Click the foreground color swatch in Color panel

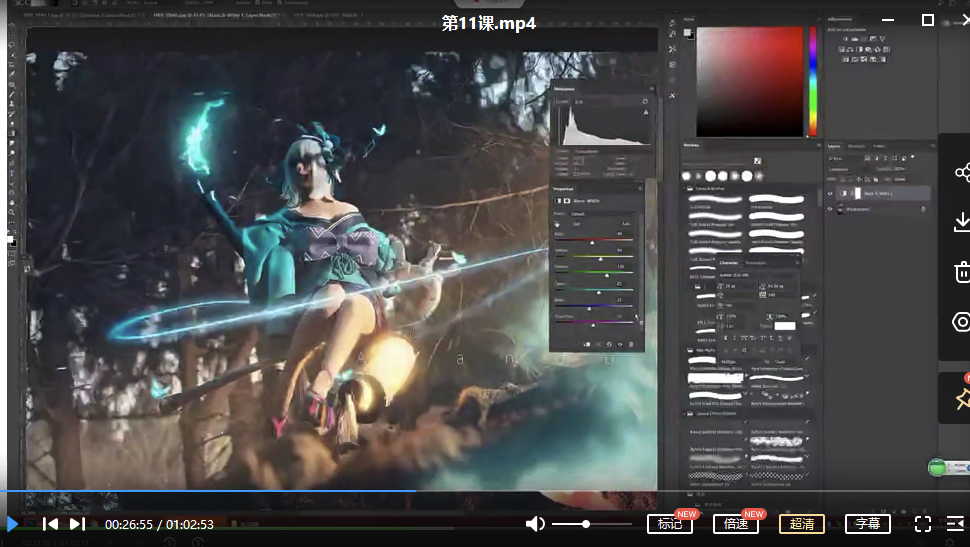(687, 32)
